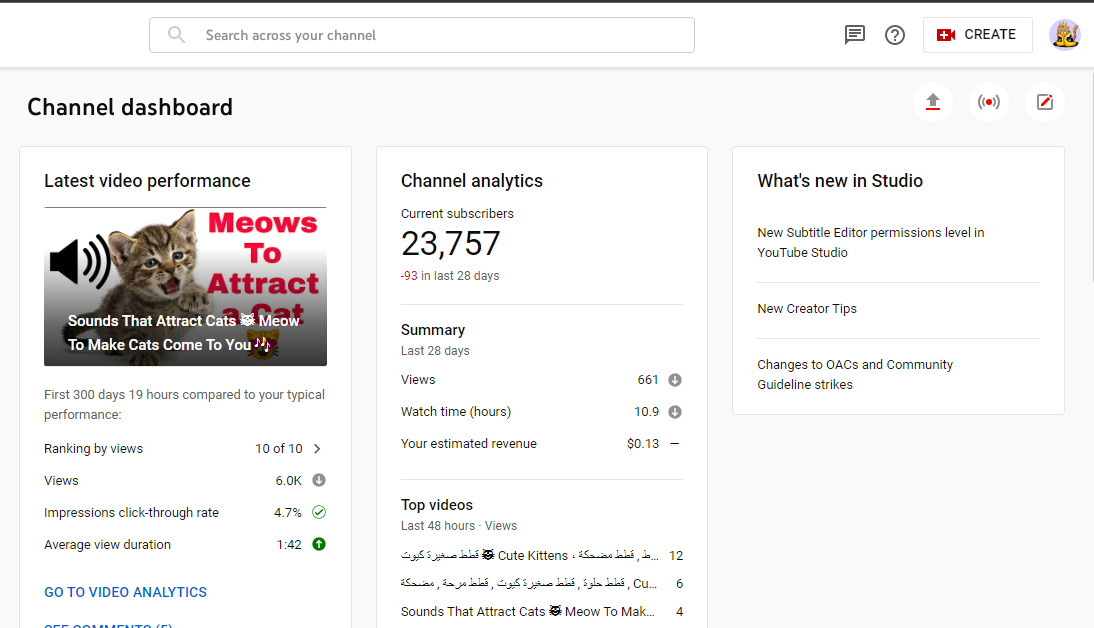The height and width of the screenshot is (628, 1094).
Task: Click the down arrow beside 661 views
Action: coord(675,380)
